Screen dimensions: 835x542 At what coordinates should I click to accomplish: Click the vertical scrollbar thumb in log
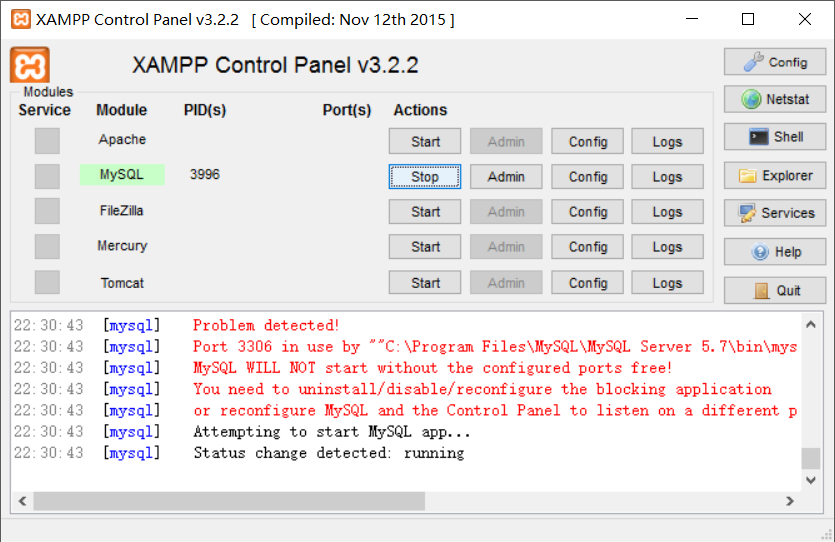tap(811, 458)
